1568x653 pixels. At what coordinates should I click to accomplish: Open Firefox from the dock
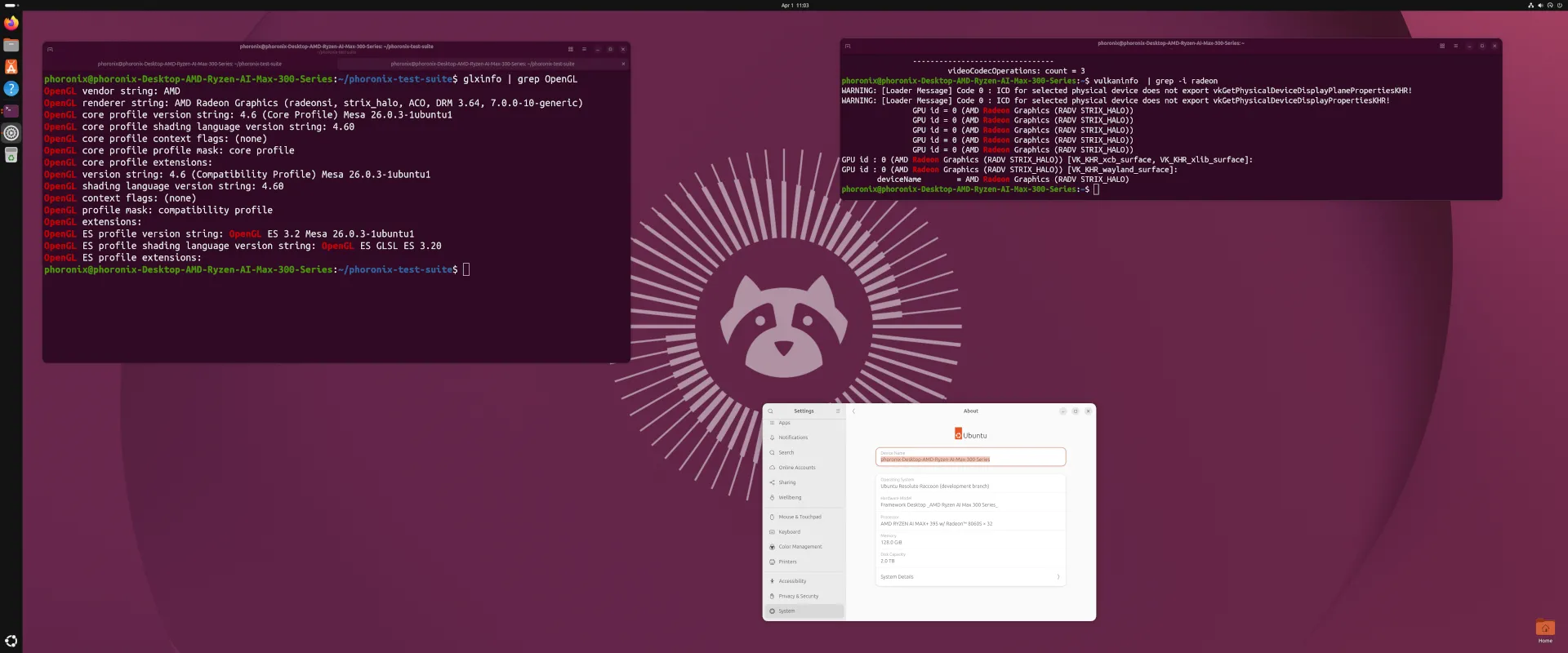click(x=11, y=24)
